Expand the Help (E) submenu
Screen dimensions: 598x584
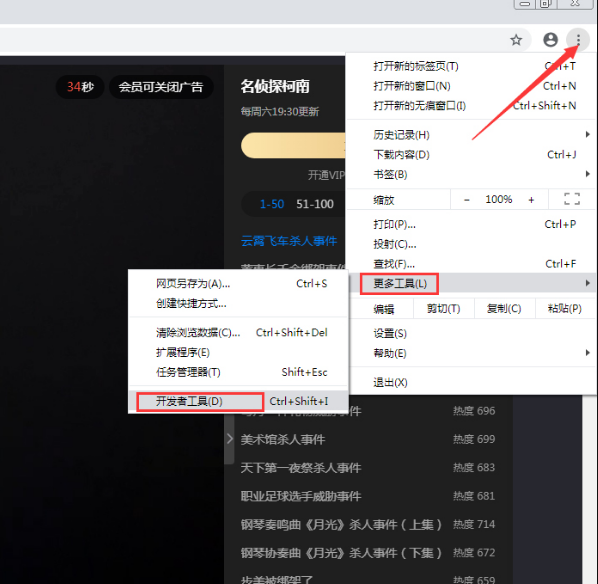[x=471, y=353]
